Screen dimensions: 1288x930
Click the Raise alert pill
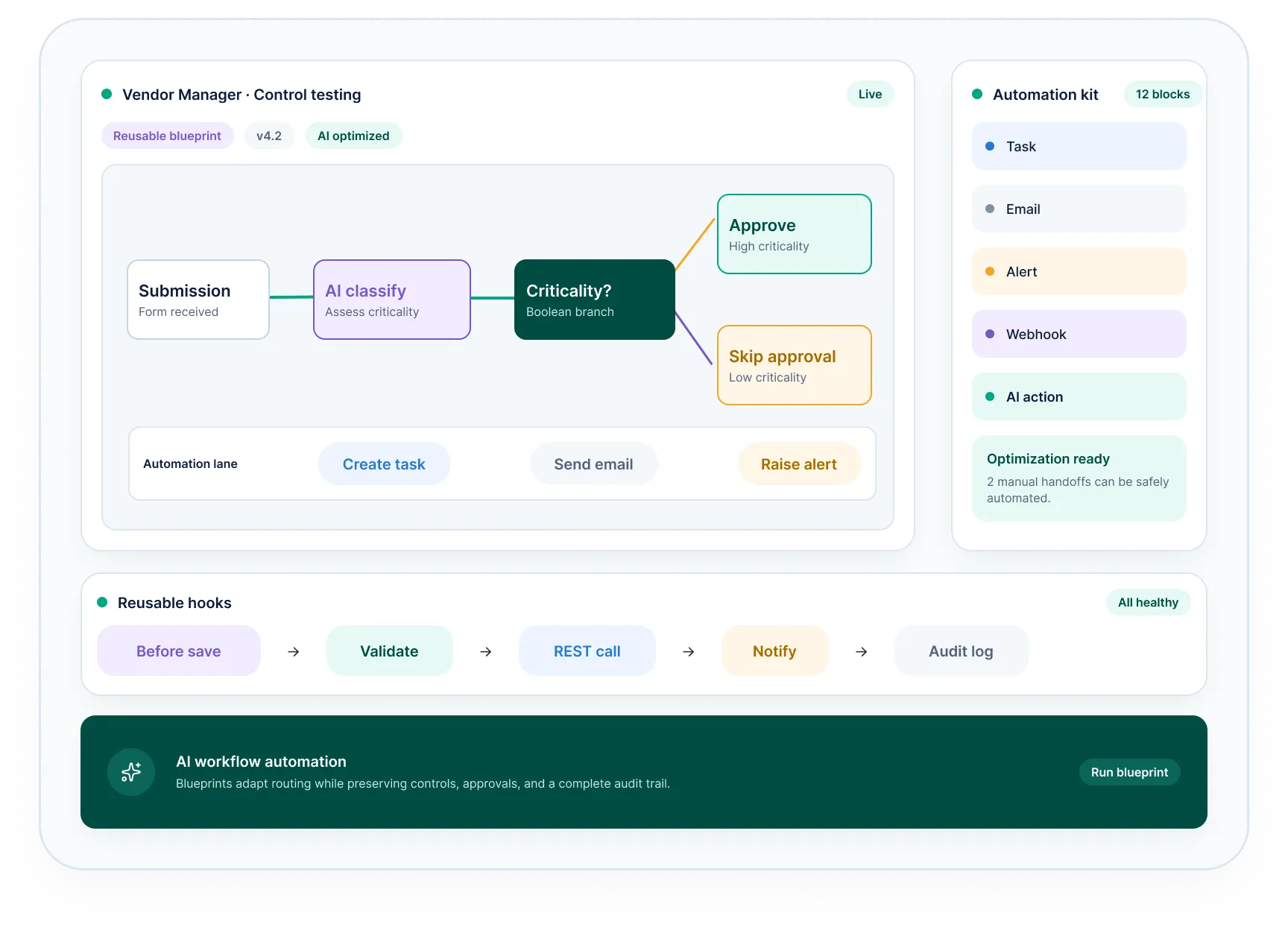click(799, 464)
